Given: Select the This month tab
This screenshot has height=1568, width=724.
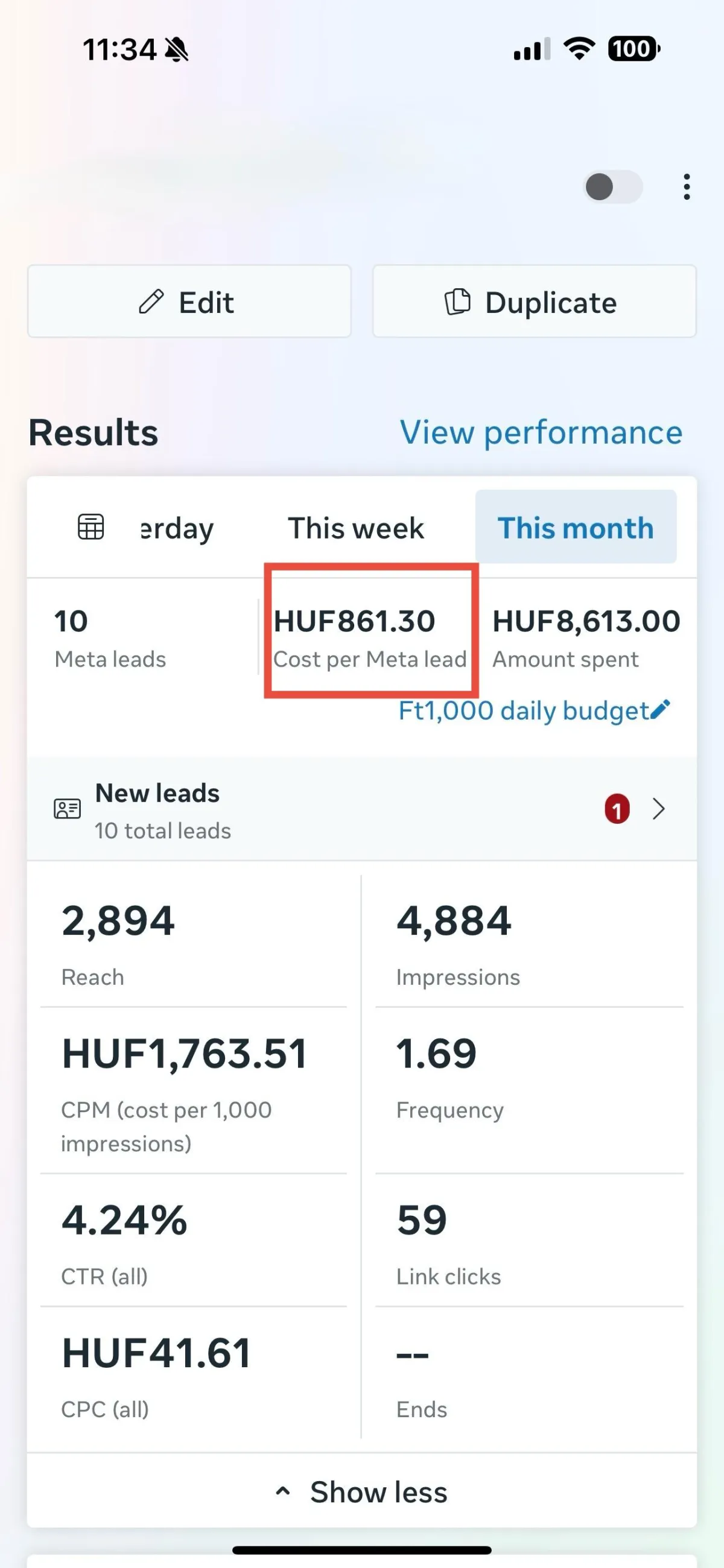Looking at the screenshot, I should click(x=576, y=527).
